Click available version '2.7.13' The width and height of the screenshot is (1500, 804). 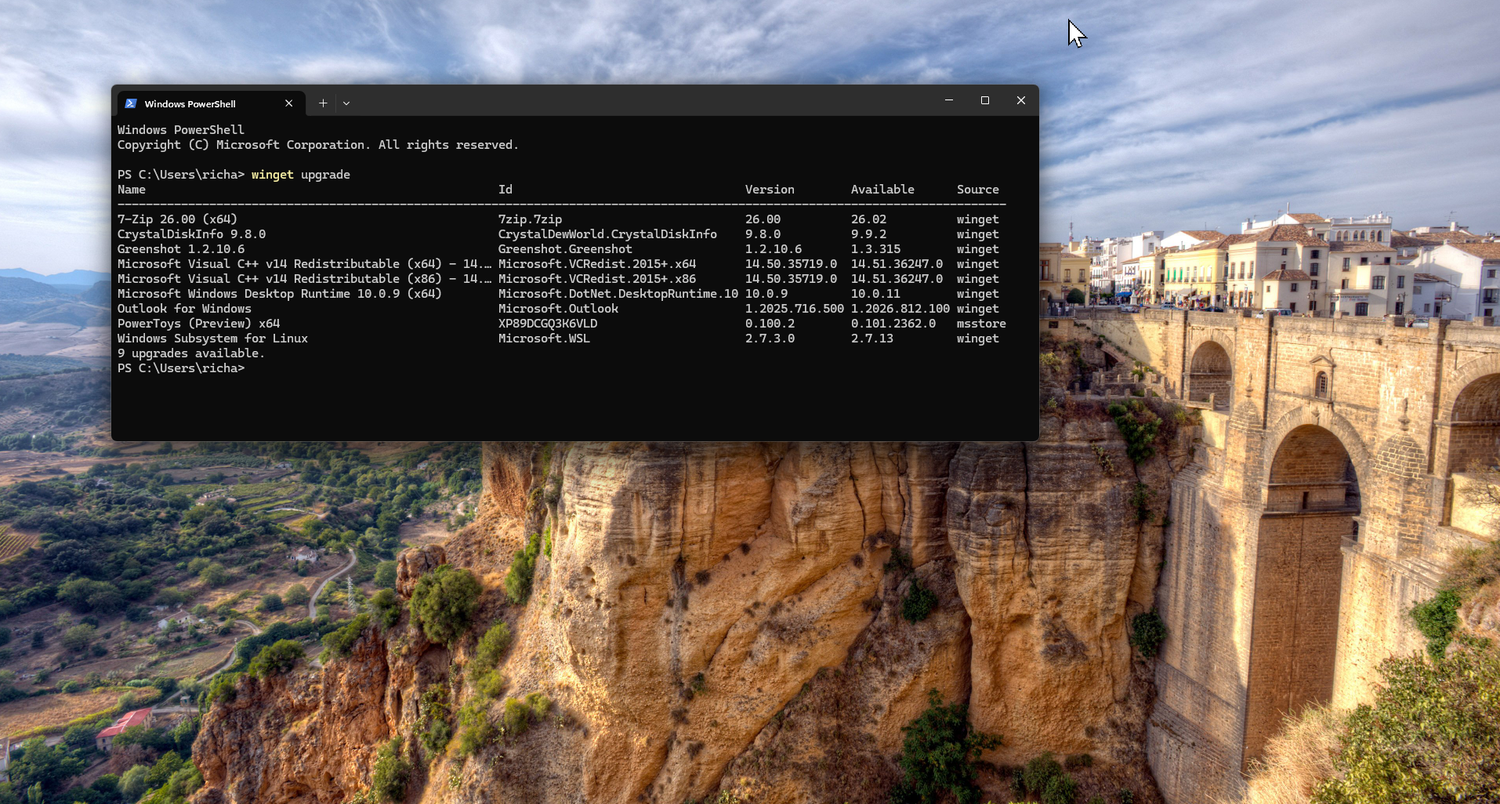pyautogui.click(x=872, y=339)
